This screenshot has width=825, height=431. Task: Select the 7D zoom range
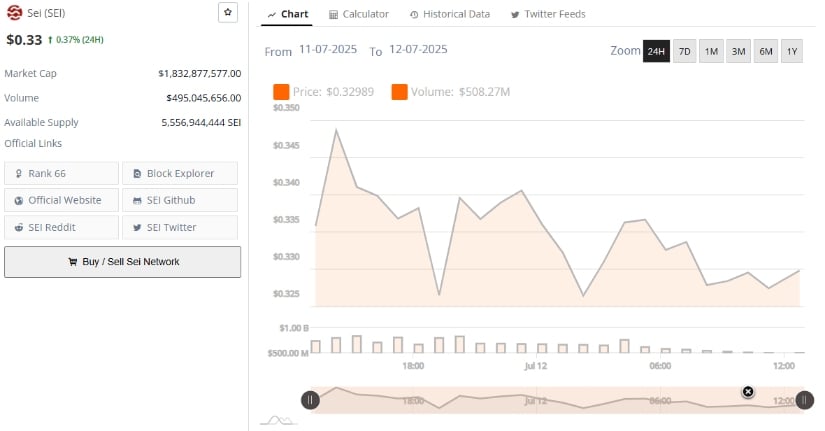pyautogui.click(x=685, y=51)
